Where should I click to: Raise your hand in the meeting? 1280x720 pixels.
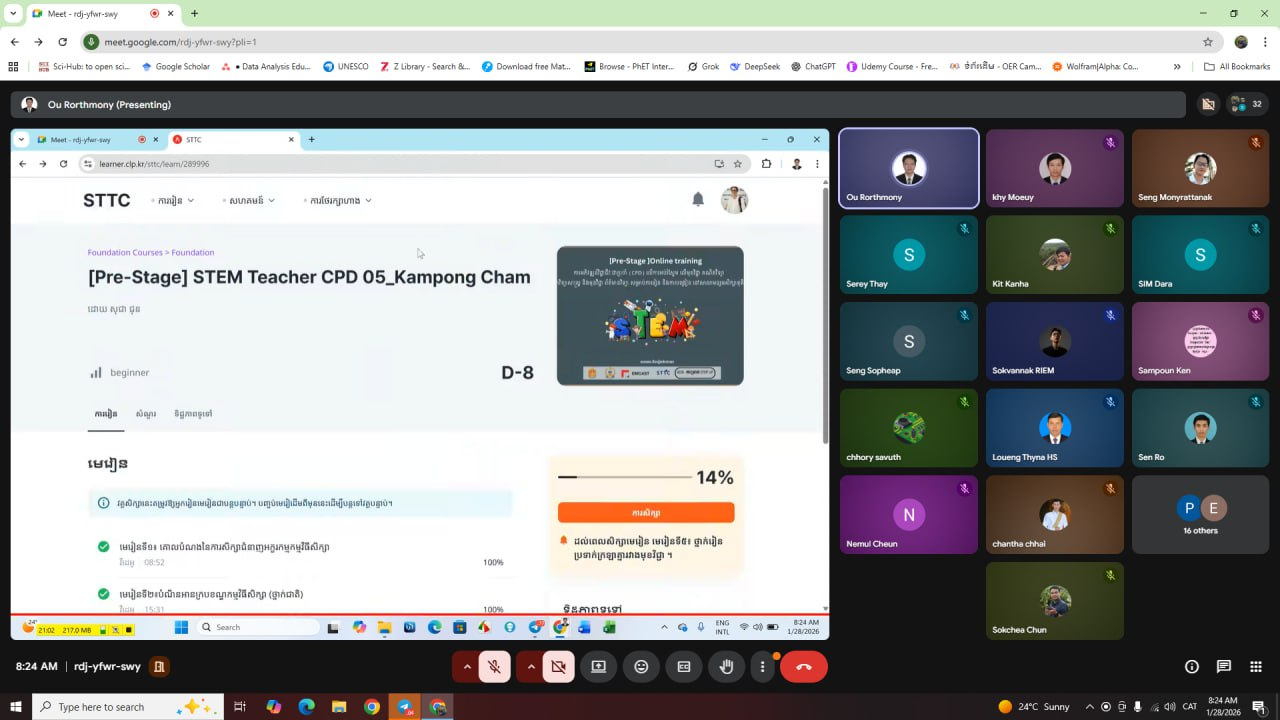[x=727, y=667]
